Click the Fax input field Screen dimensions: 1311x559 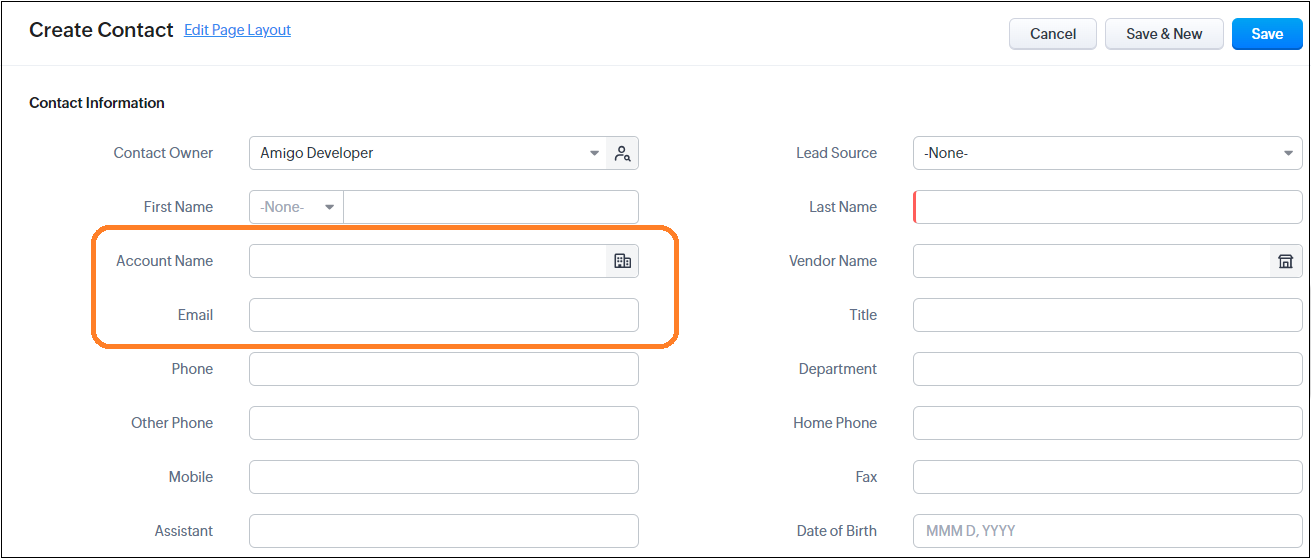click(1108, 477)
